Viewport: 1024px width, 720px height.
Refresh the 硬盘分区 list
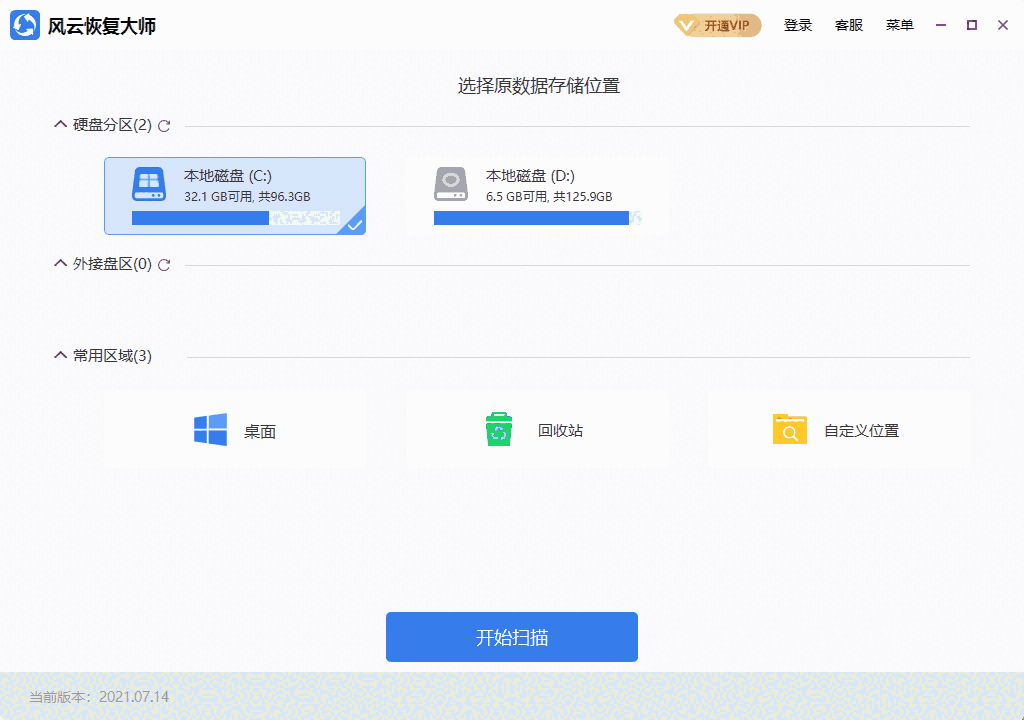point(165,126)
